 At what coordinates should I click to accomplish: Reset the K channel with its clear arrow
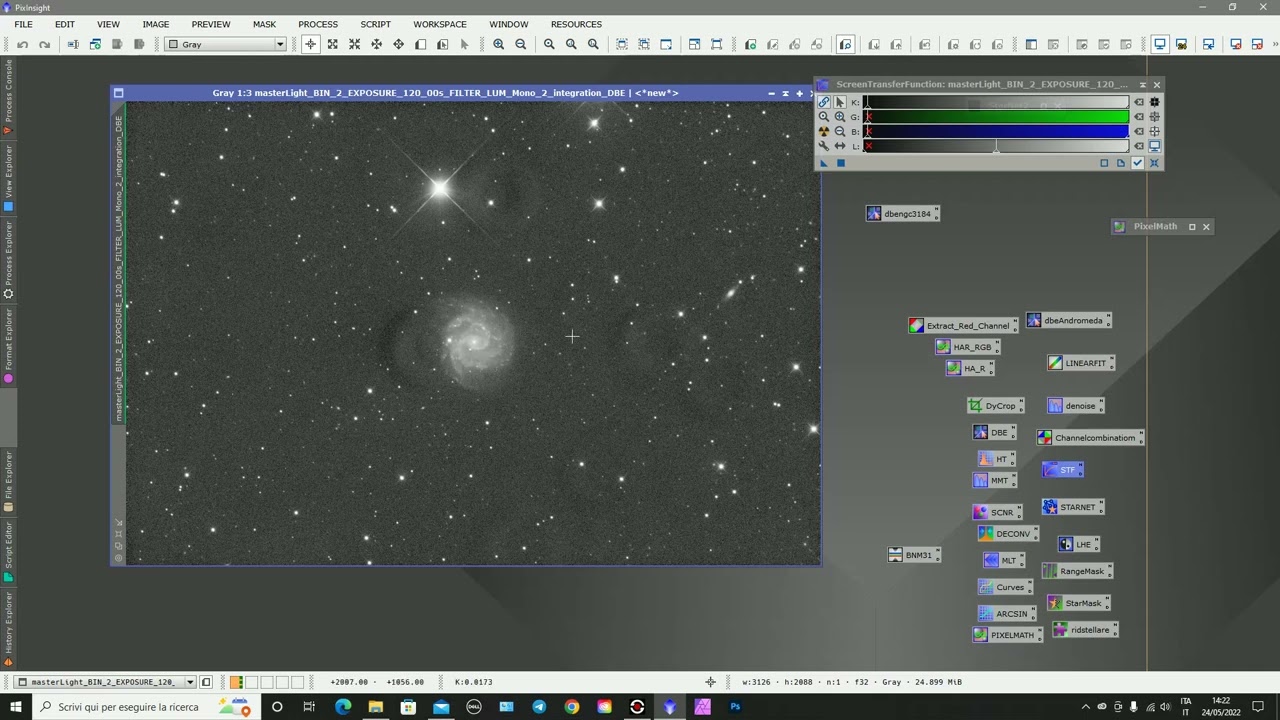[1139, 102]
